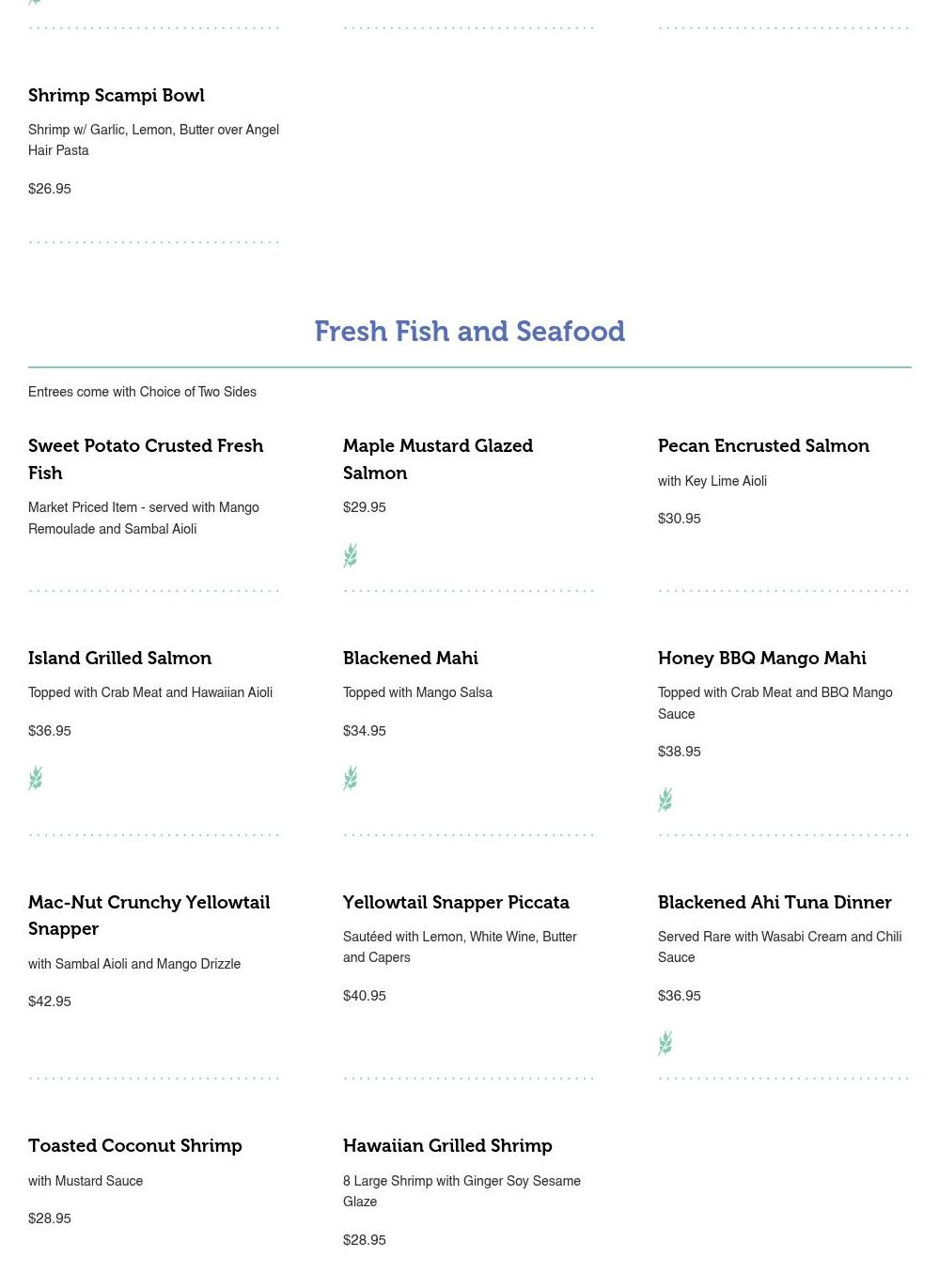The height and width of the screenshot is (1288, 939).
Task: Select Mac-Nut Crunchy Yellowtail Snapper title
Action: coord(149,915)
